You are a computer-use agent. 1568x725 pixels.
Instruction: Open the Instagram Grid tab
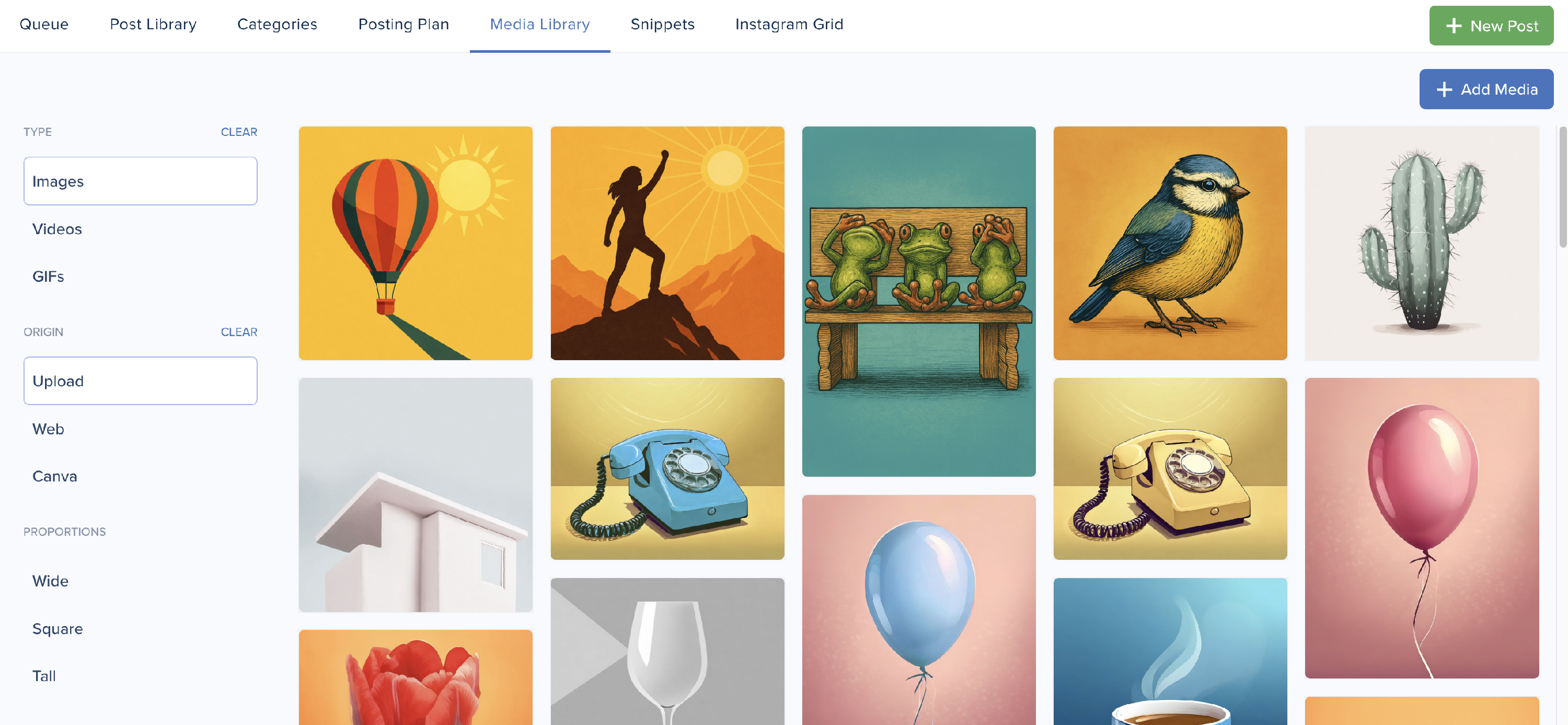coord(789,25)
